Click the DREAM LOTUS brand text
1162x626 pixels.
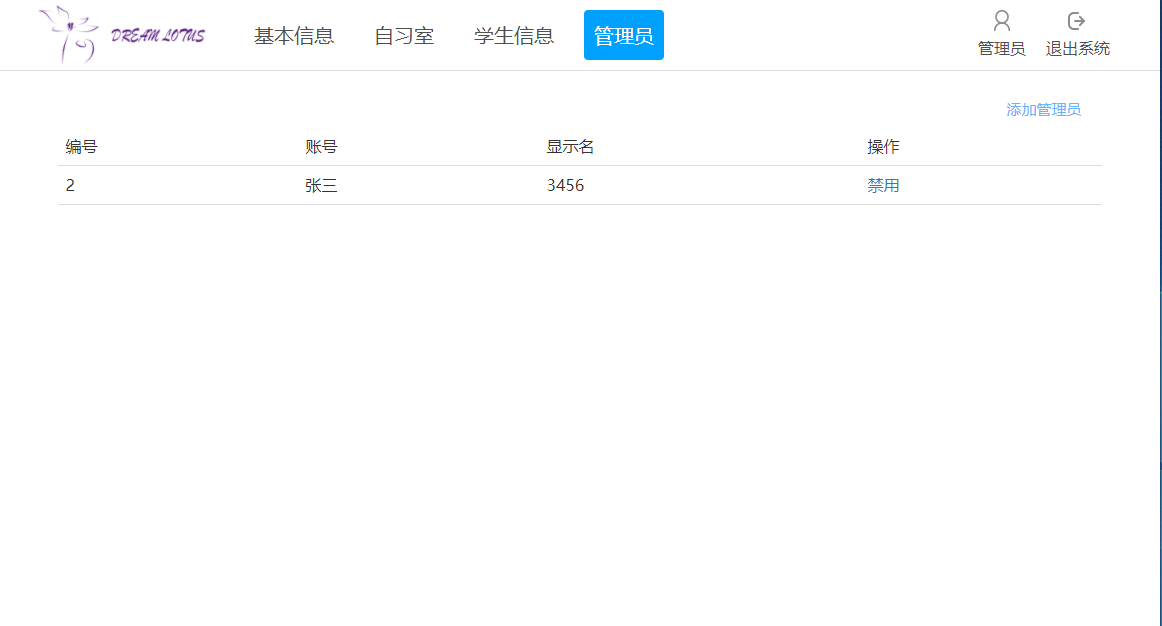[155, 33]
